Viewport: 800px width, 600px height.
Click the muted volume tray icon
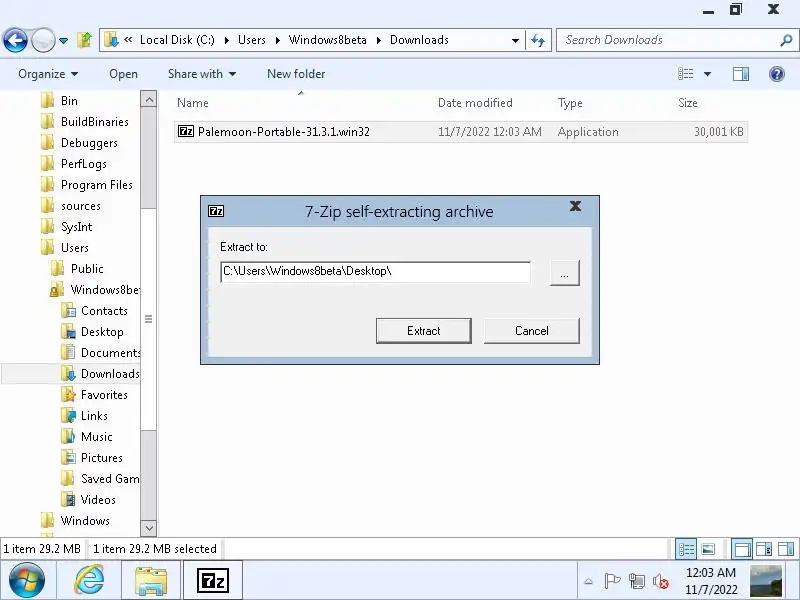coord(660,581)
